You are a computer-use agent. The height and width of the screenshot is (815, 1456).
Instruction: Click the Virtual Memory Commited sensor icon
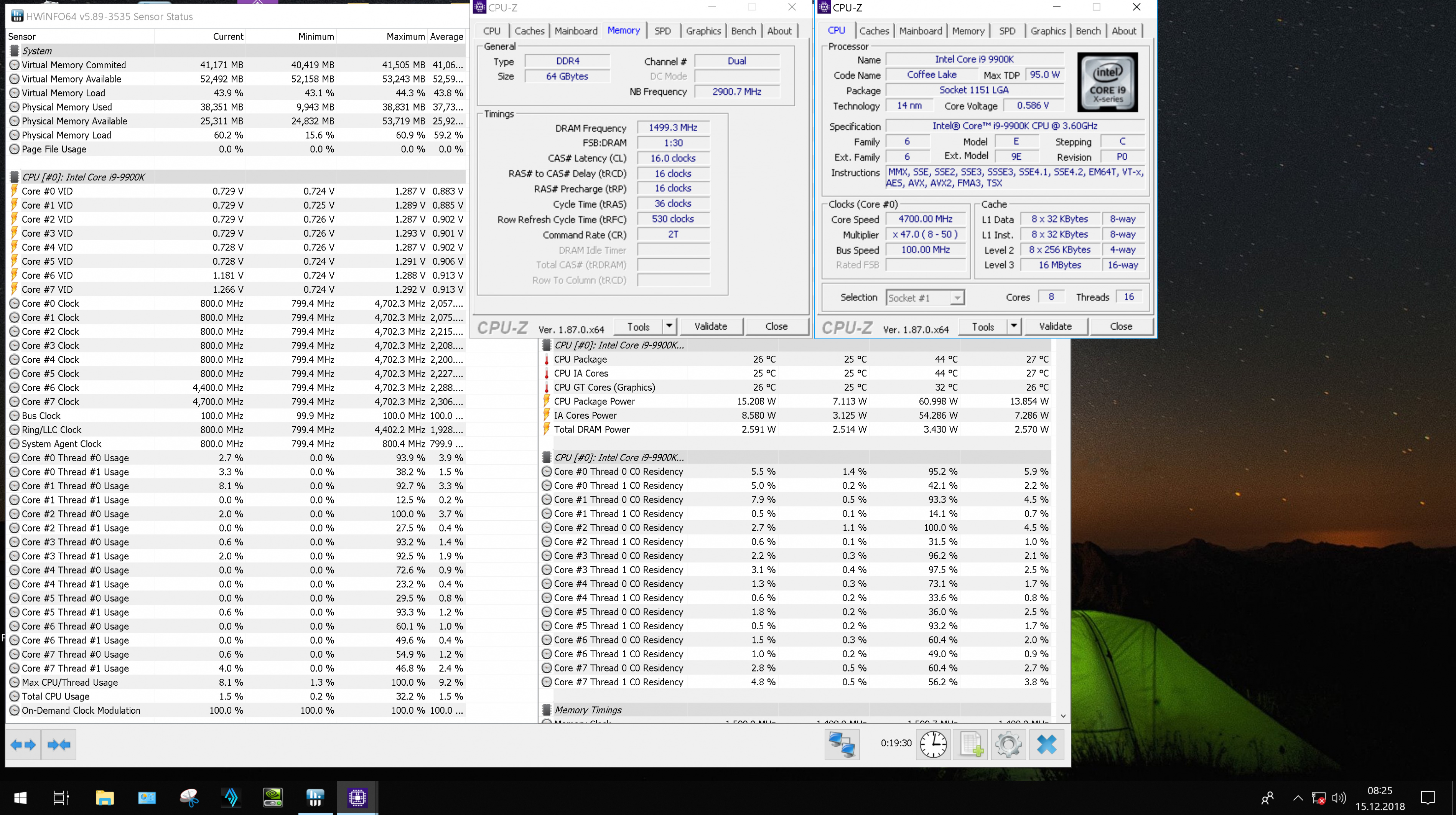tap(15, 65)
